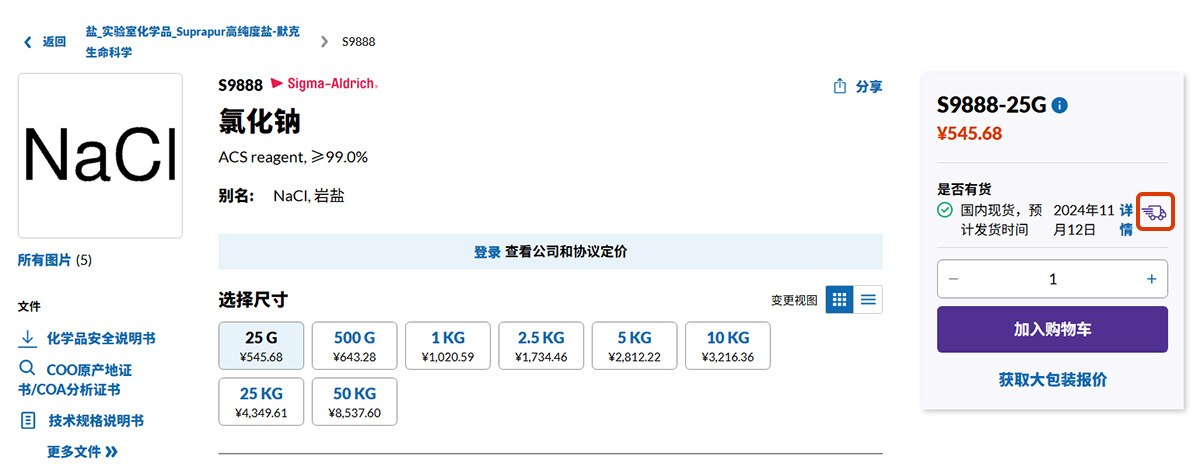Click the share icon
The width and height of the screenshot is (1200, 470).
(x=840, y=87)
